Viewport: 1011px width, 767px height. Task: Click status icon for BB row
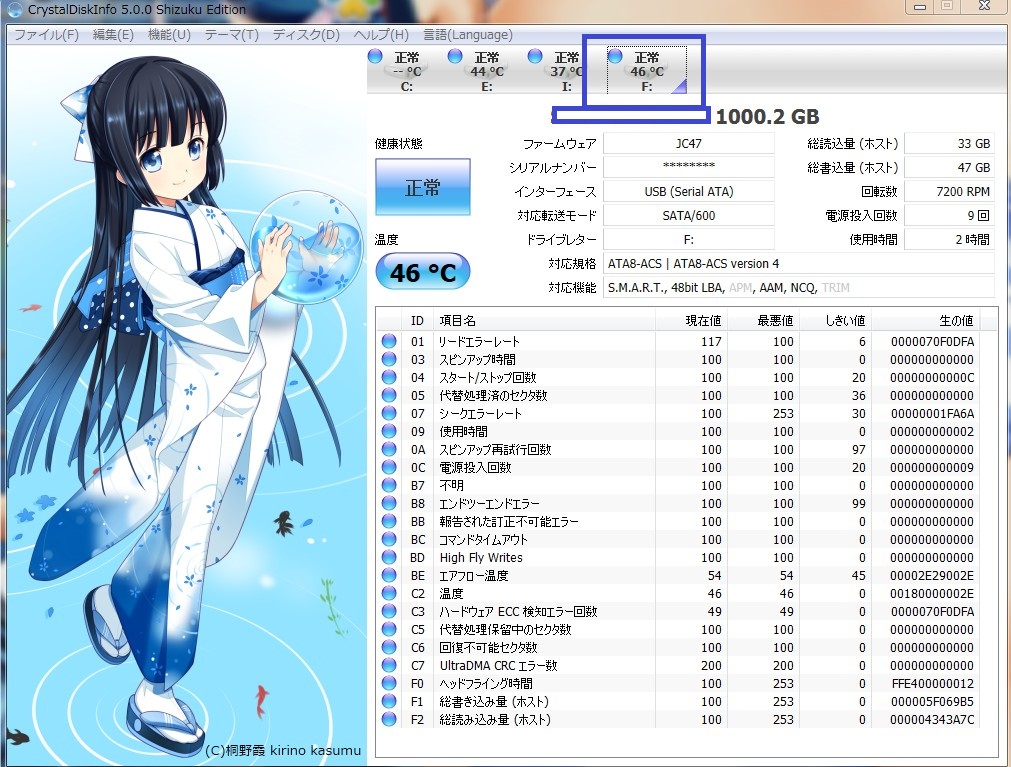point(389,521)
